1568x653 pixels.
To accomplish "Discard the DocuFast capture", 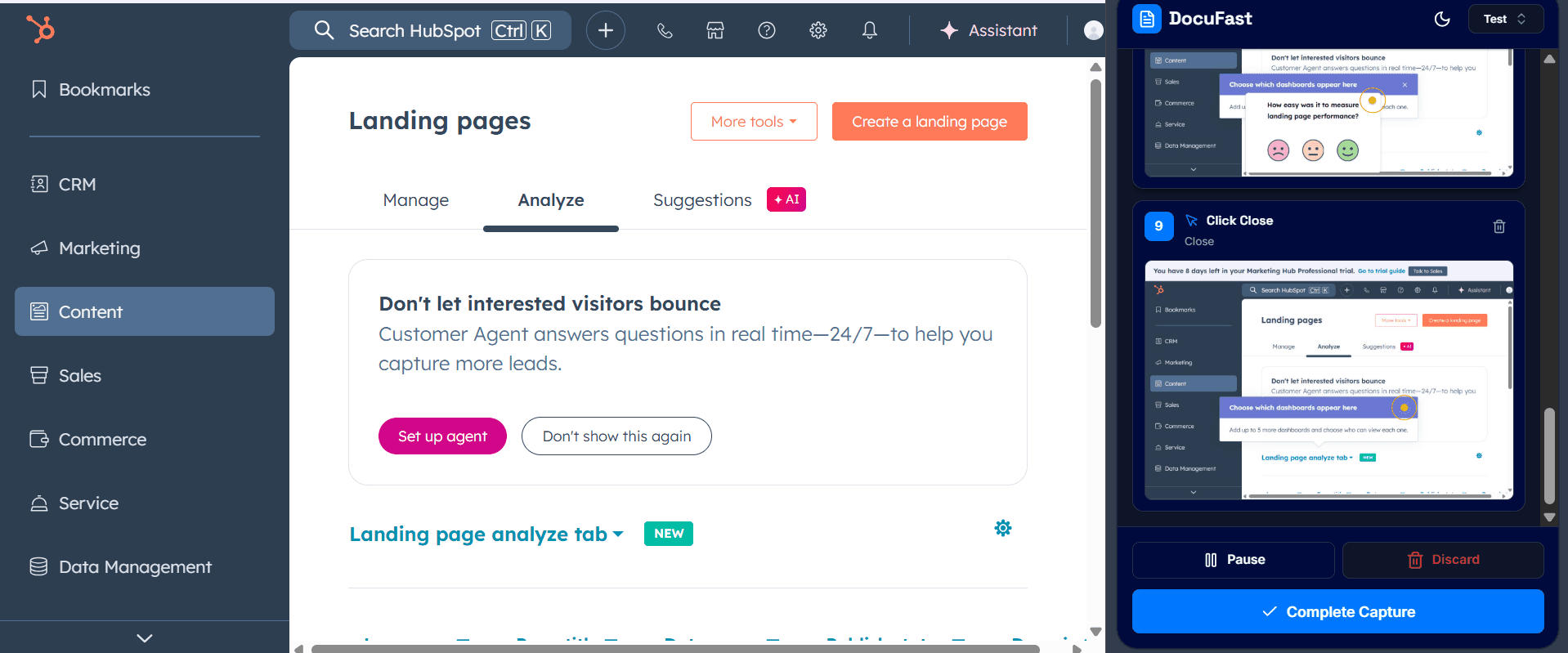I will point(1443,560).
